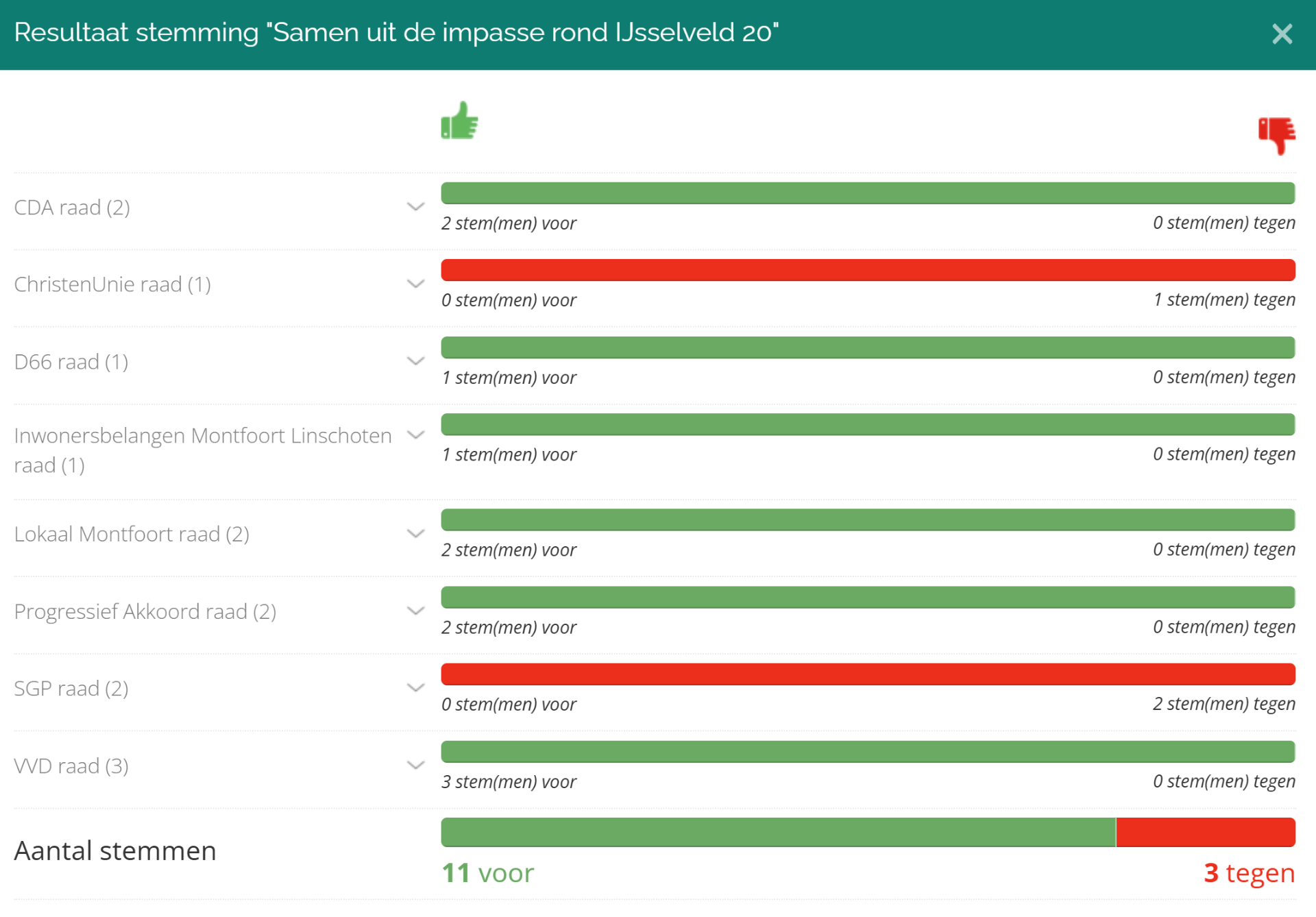Expand Progressief Akkoord raad chevron
Image resolution: width=1316 pixels, height=917 pixels.
pos(415,610)
